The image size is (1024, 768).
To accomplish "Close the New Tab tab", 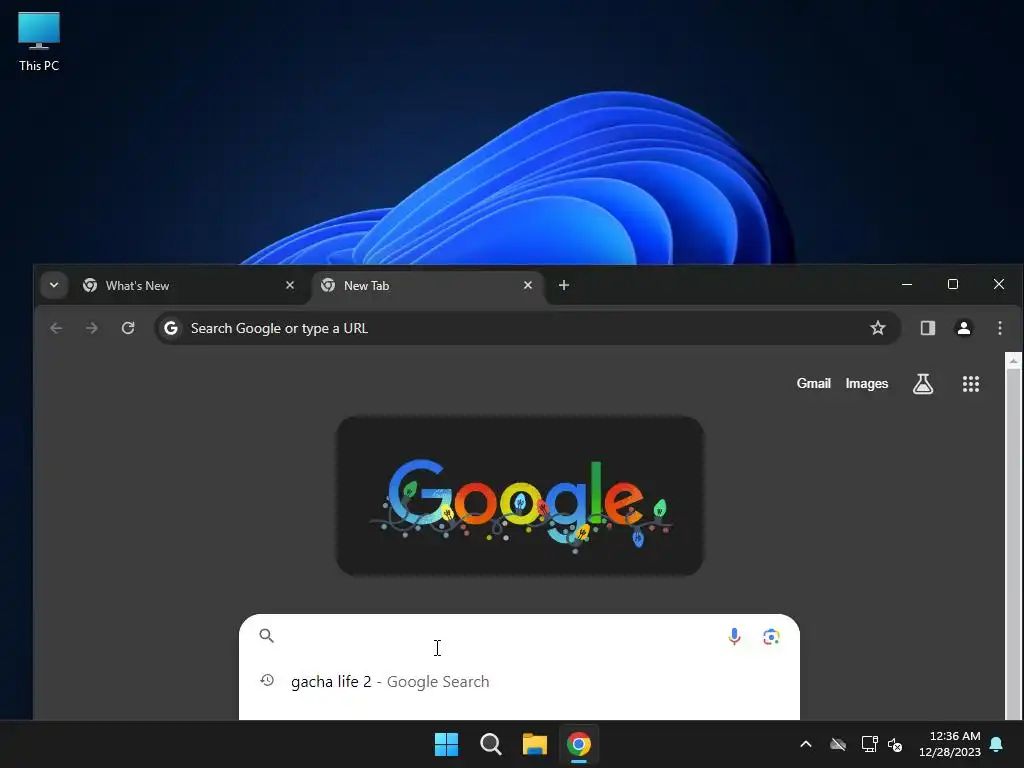I will coord(528,285).
